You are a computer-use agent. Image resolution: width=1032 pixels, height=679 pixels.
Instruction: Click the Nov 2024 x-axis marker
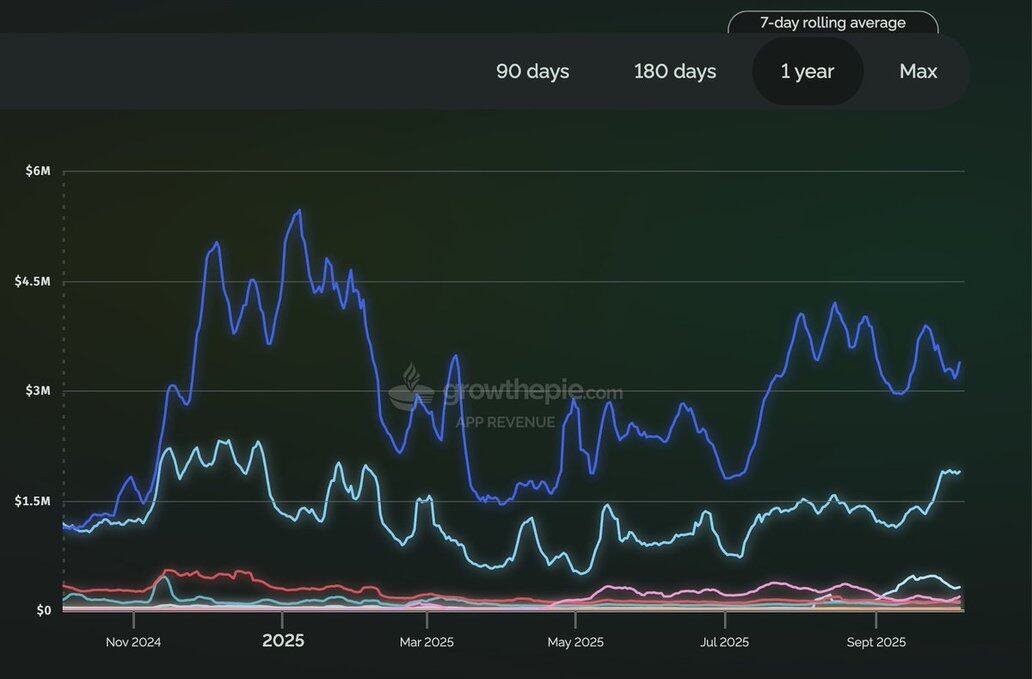tap(133, 642)
